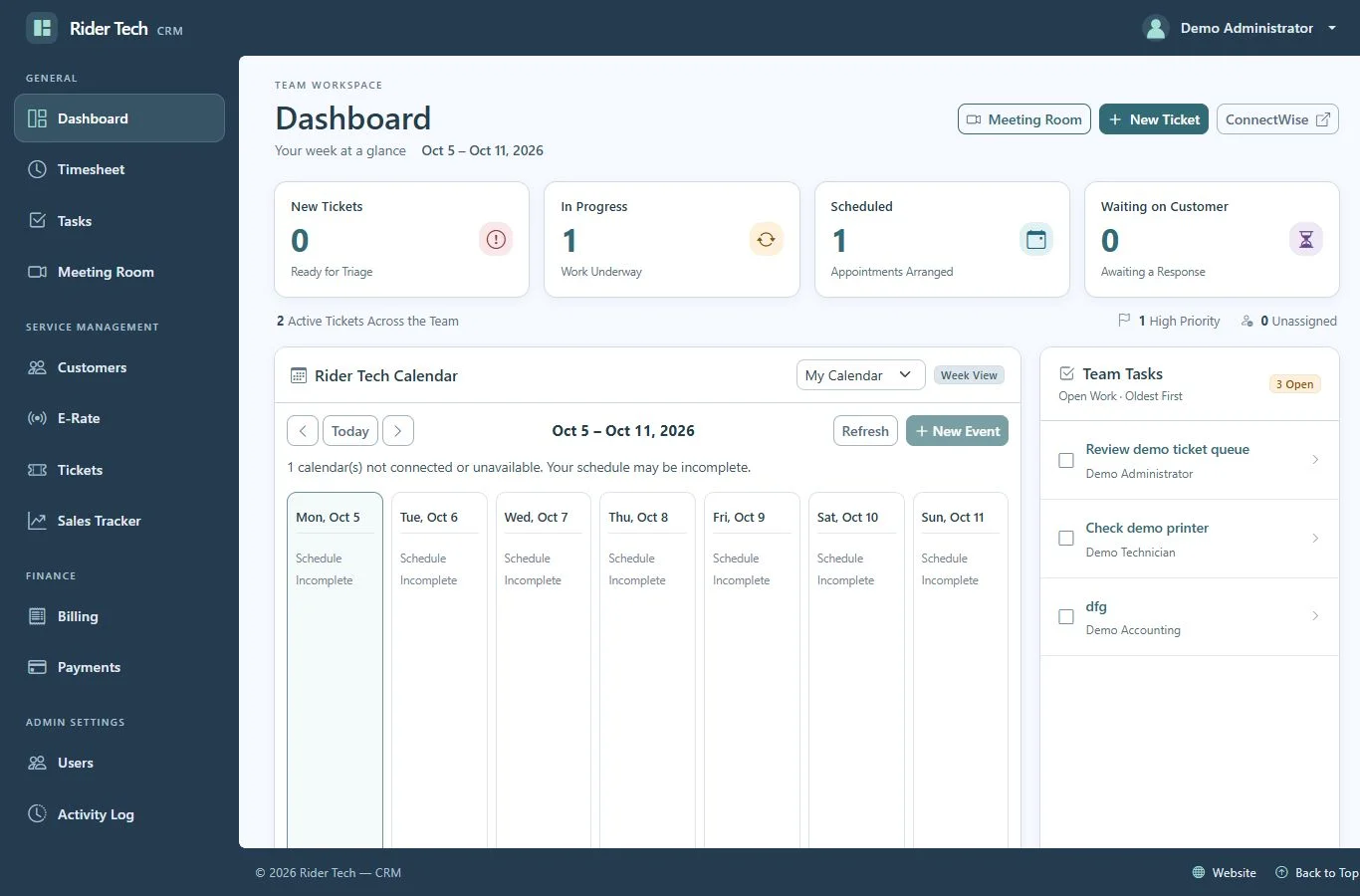
Task: Click the Payments card icon in sidebar
Action: [x=37, y=667]
